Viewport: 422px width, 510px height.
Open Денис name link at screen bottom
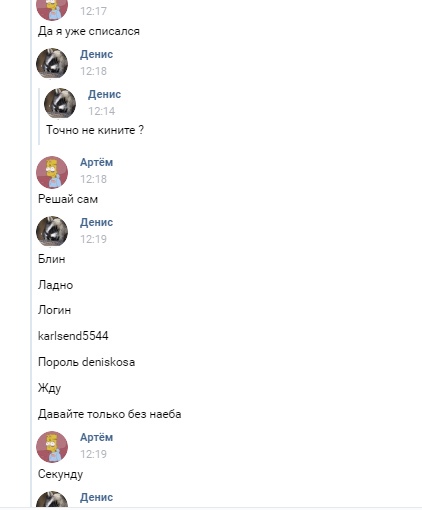(x=96, y=497)
